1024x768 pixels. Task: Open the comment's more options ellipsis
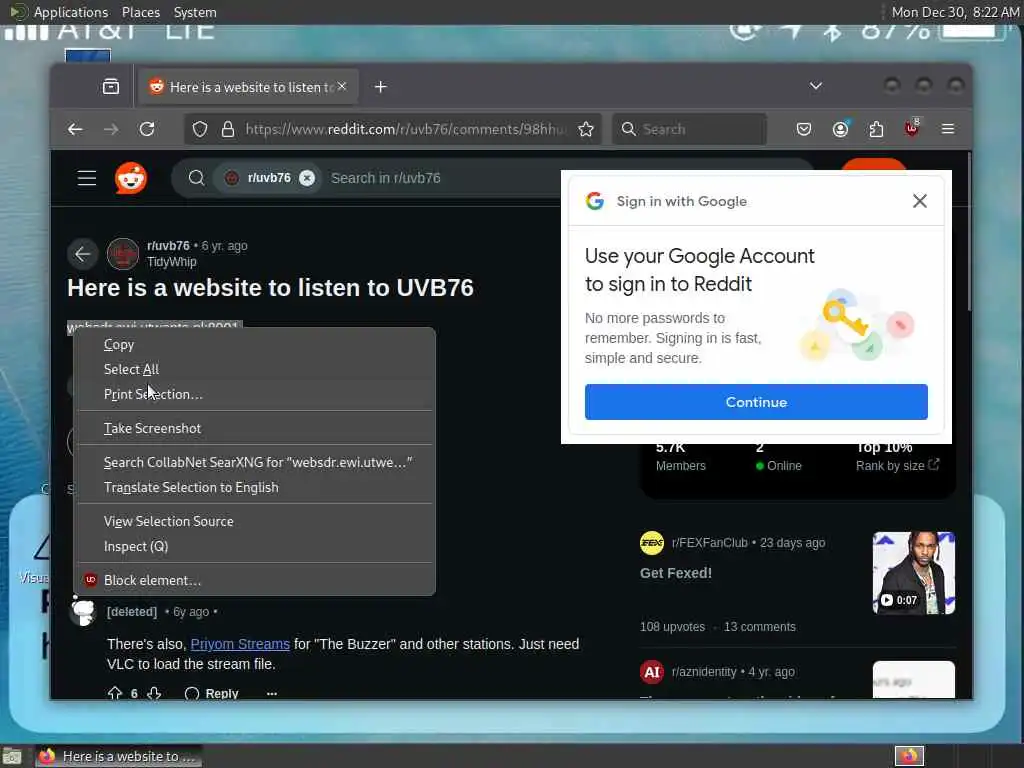pos(272,694)
